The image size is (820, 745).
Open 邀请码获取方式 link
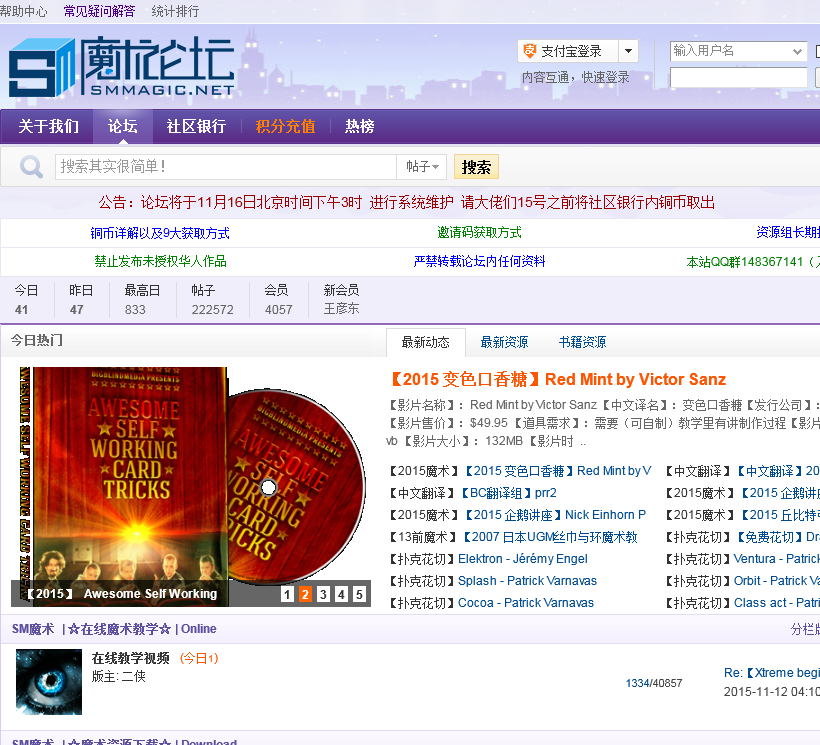click(x=480, y=233)
